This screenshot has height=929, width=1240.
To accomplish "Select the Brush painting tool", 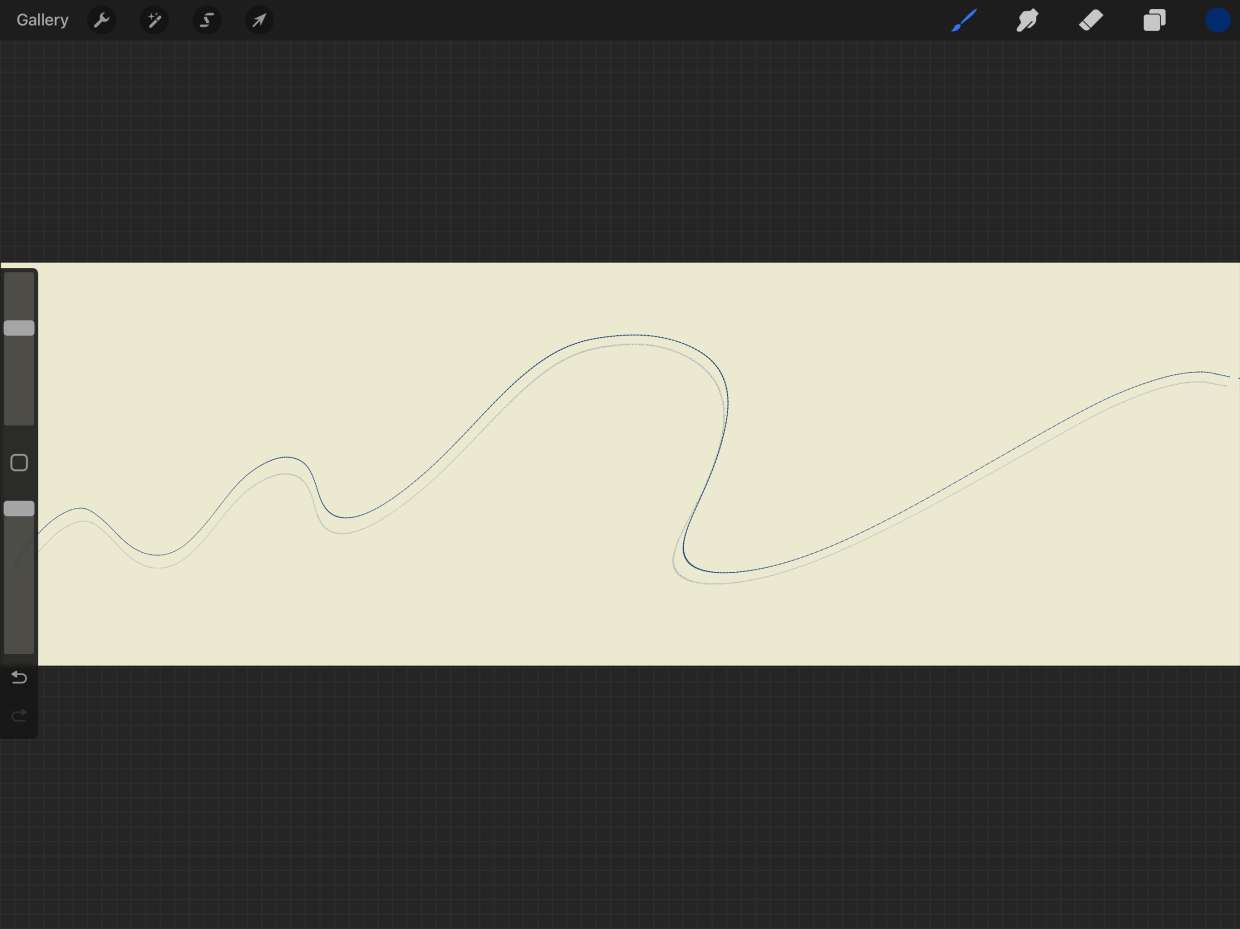I will pyautogui.click(x=963, y=20).
